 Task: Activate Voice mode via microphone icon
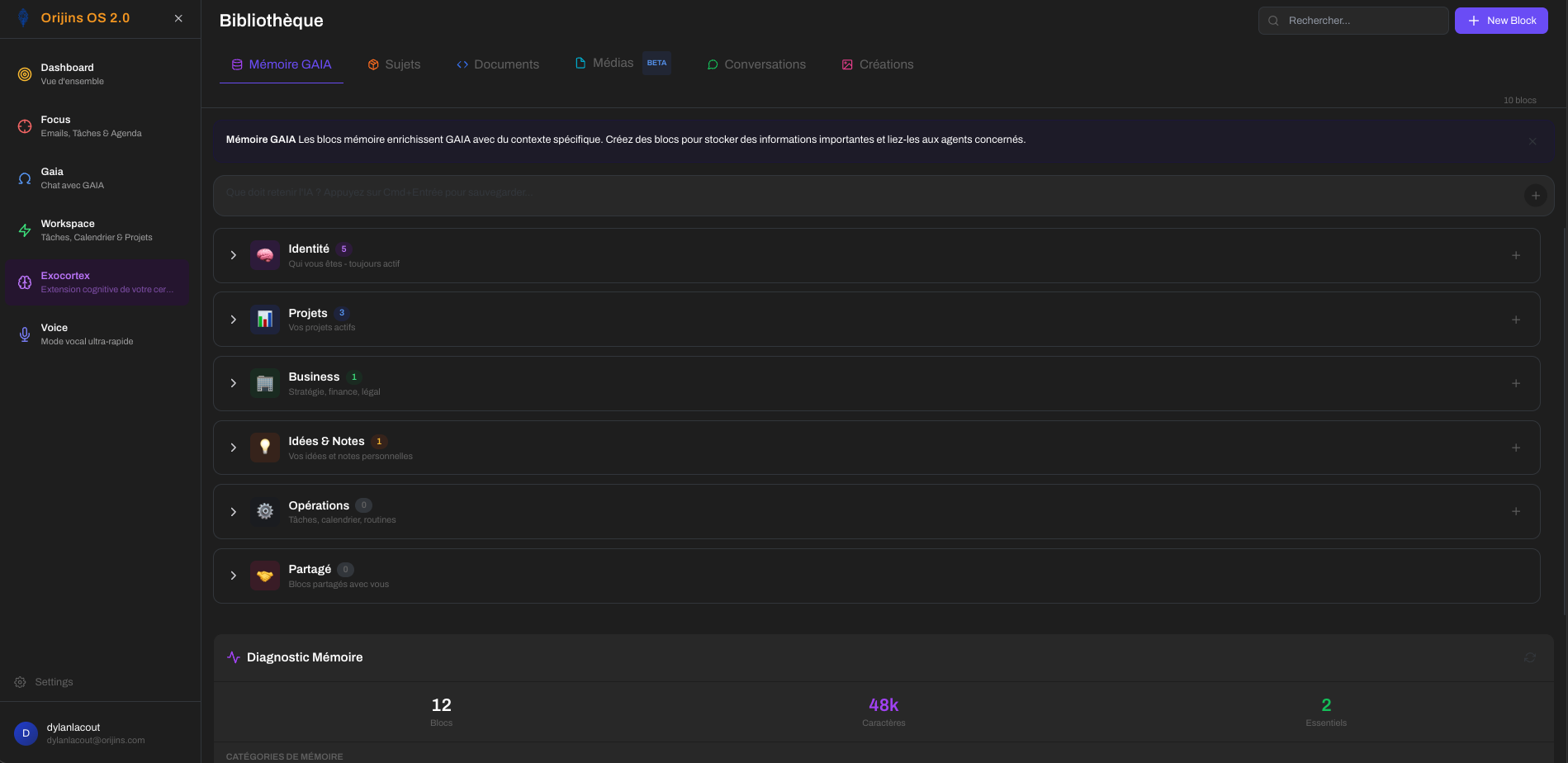click(24, 334)
